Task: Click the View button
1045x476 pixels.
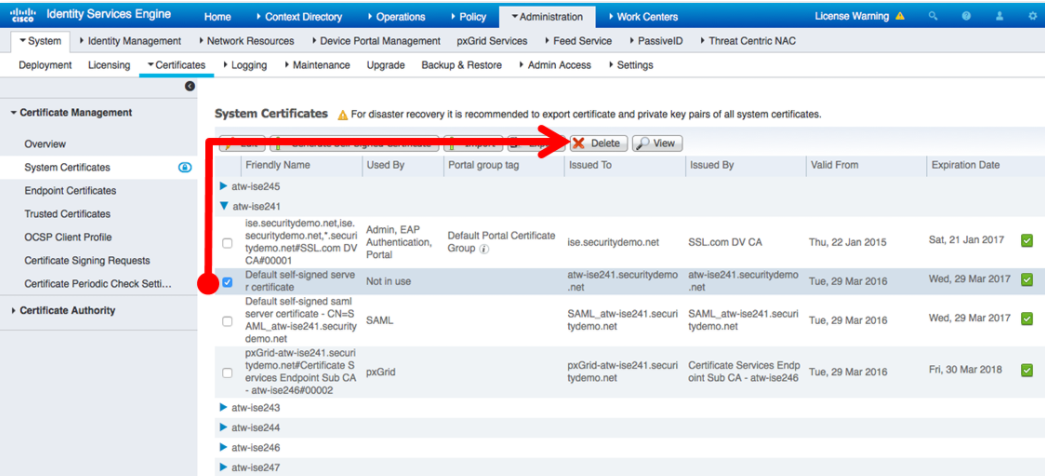Action: 657,143
